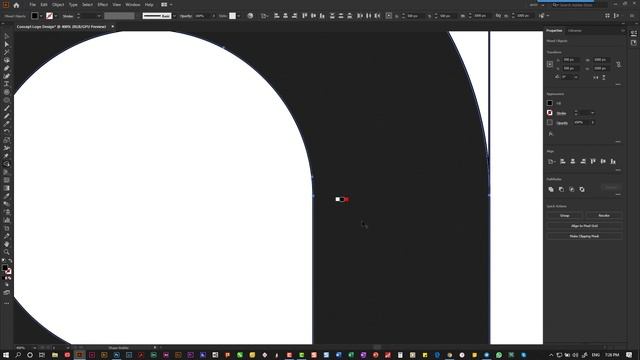Click Vertical Align Top in control bar
640x360 pixels.
pos(304,16)
